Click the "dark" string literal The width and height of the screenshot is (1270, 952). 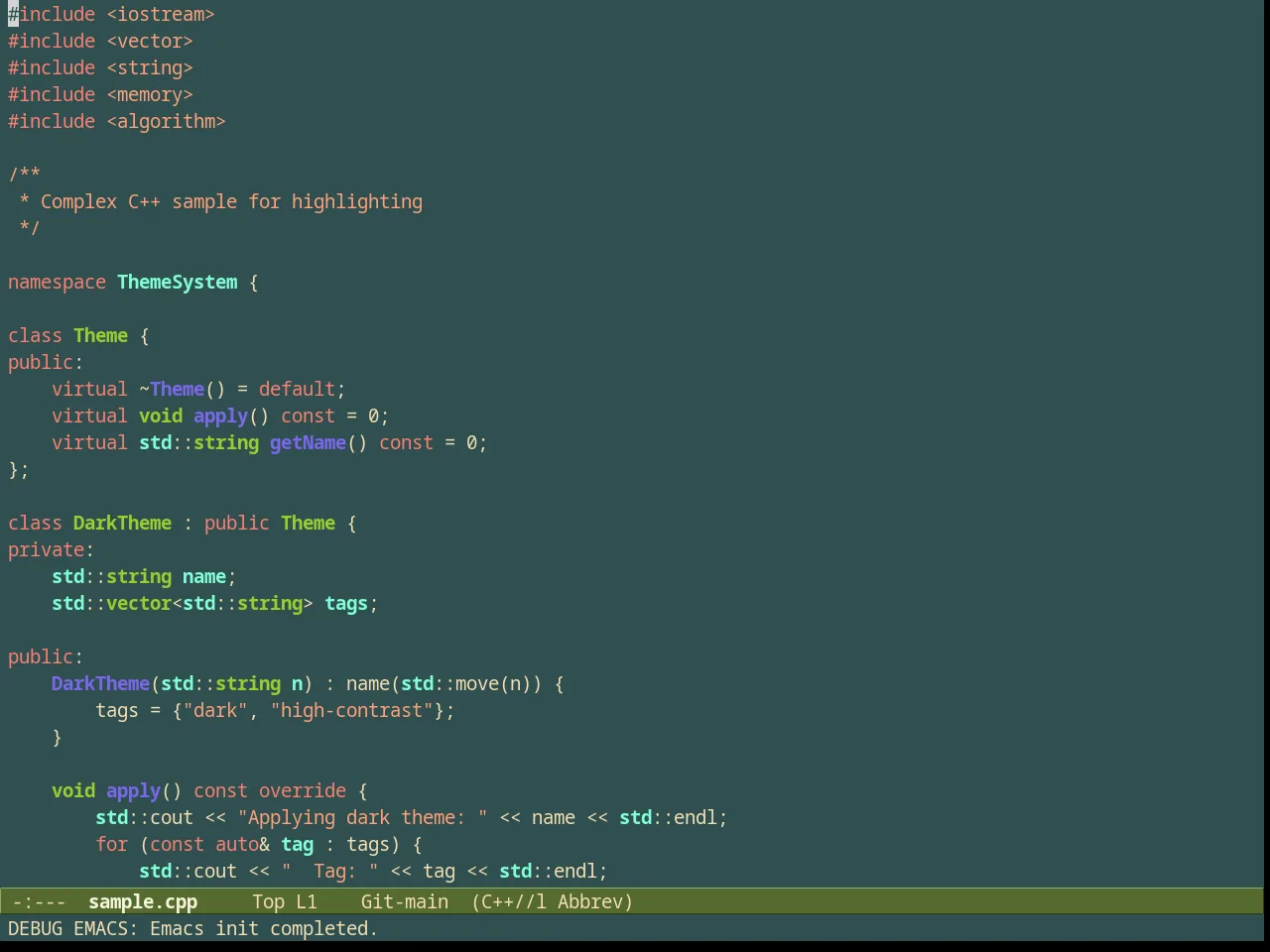(x=215, y=710)
